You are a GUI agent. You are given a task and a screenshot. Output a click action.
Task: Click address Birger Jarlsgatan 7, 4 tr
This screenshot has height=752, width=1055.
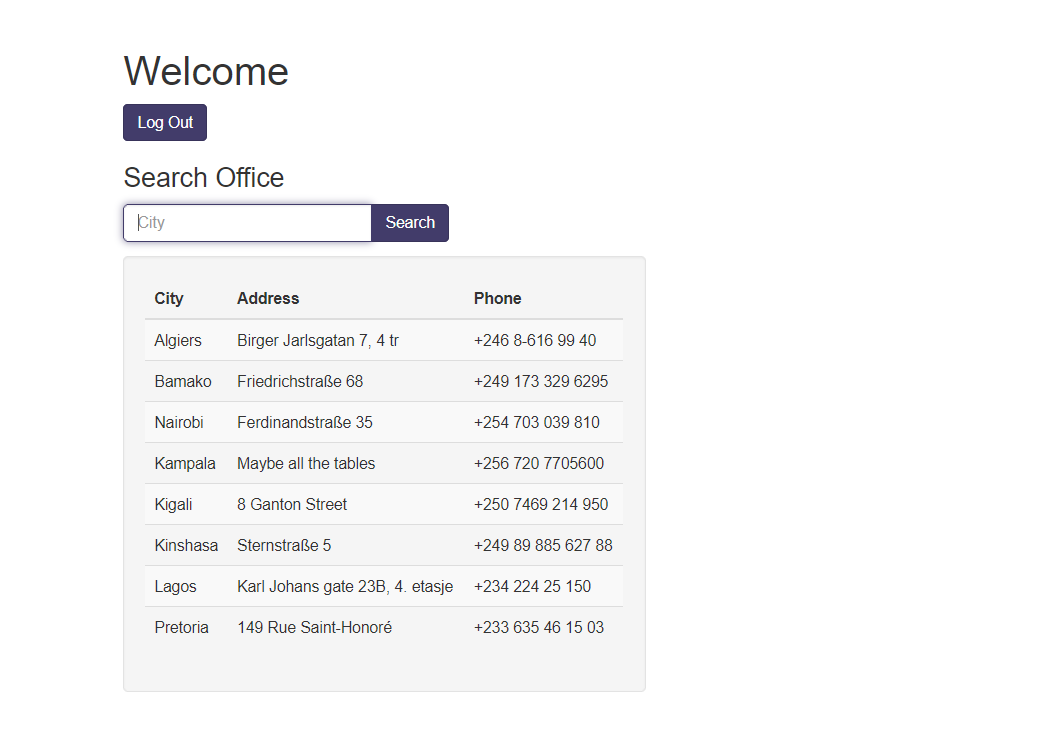[318, 341]
